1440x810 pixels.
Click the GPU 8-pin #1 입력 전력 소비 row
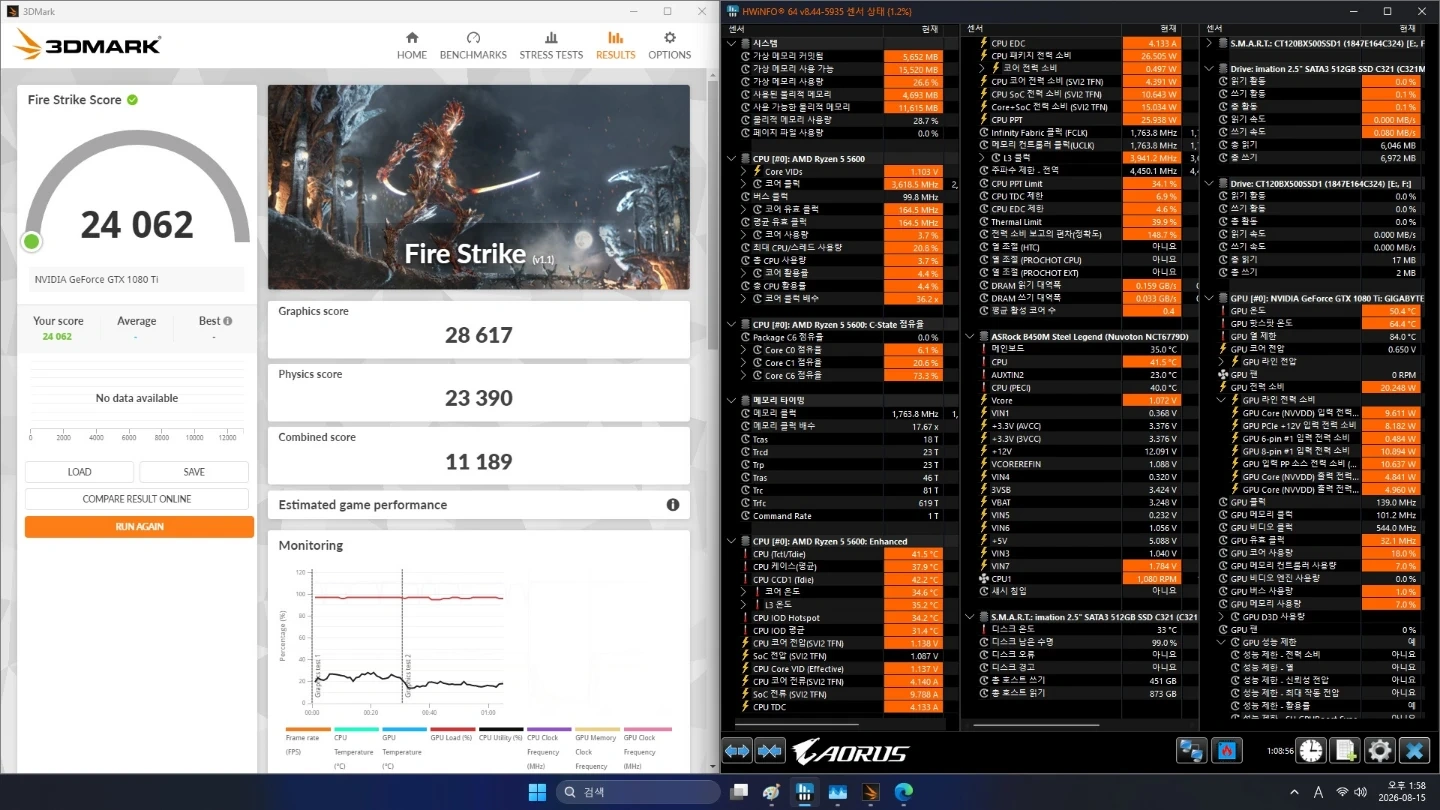tap(1324, 452)
